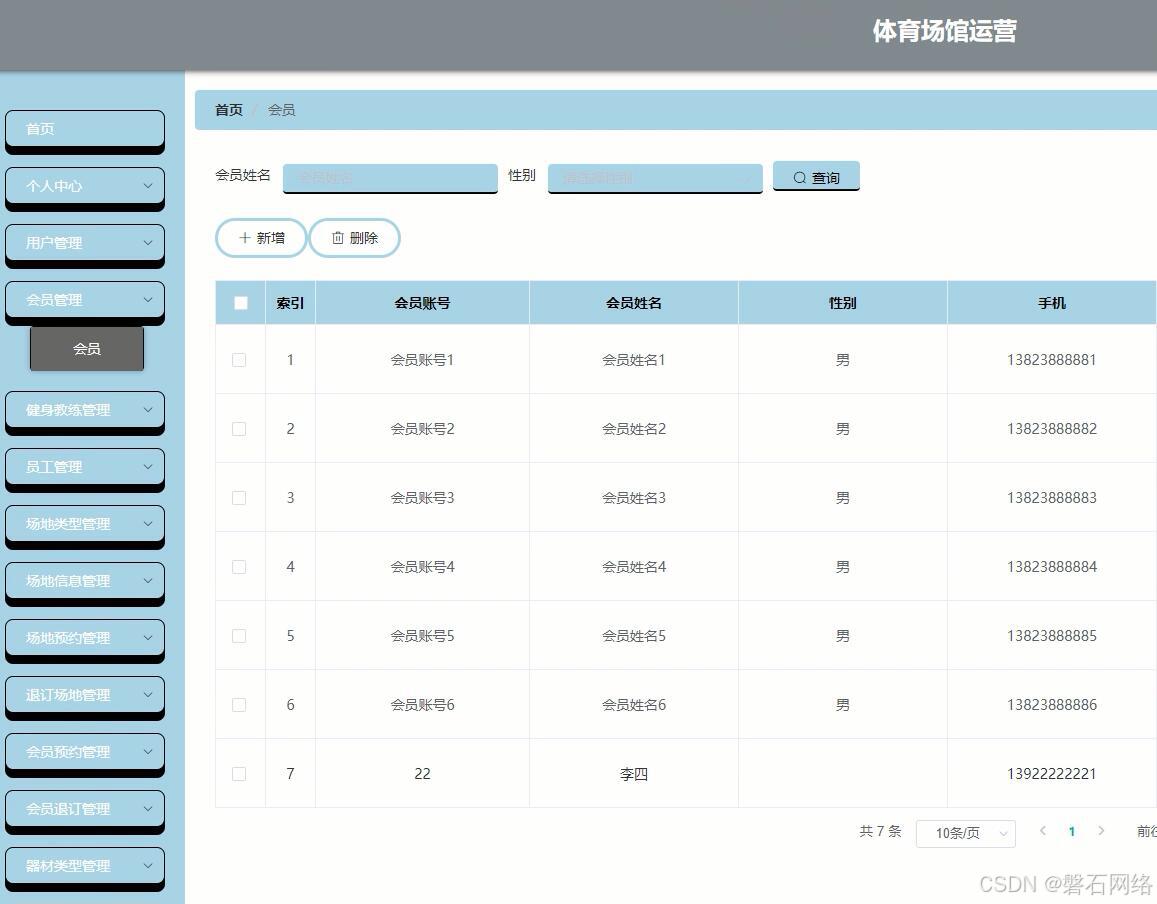
Task: Check the checkbox for row 会员账号5
Action: tap(239, 636)
